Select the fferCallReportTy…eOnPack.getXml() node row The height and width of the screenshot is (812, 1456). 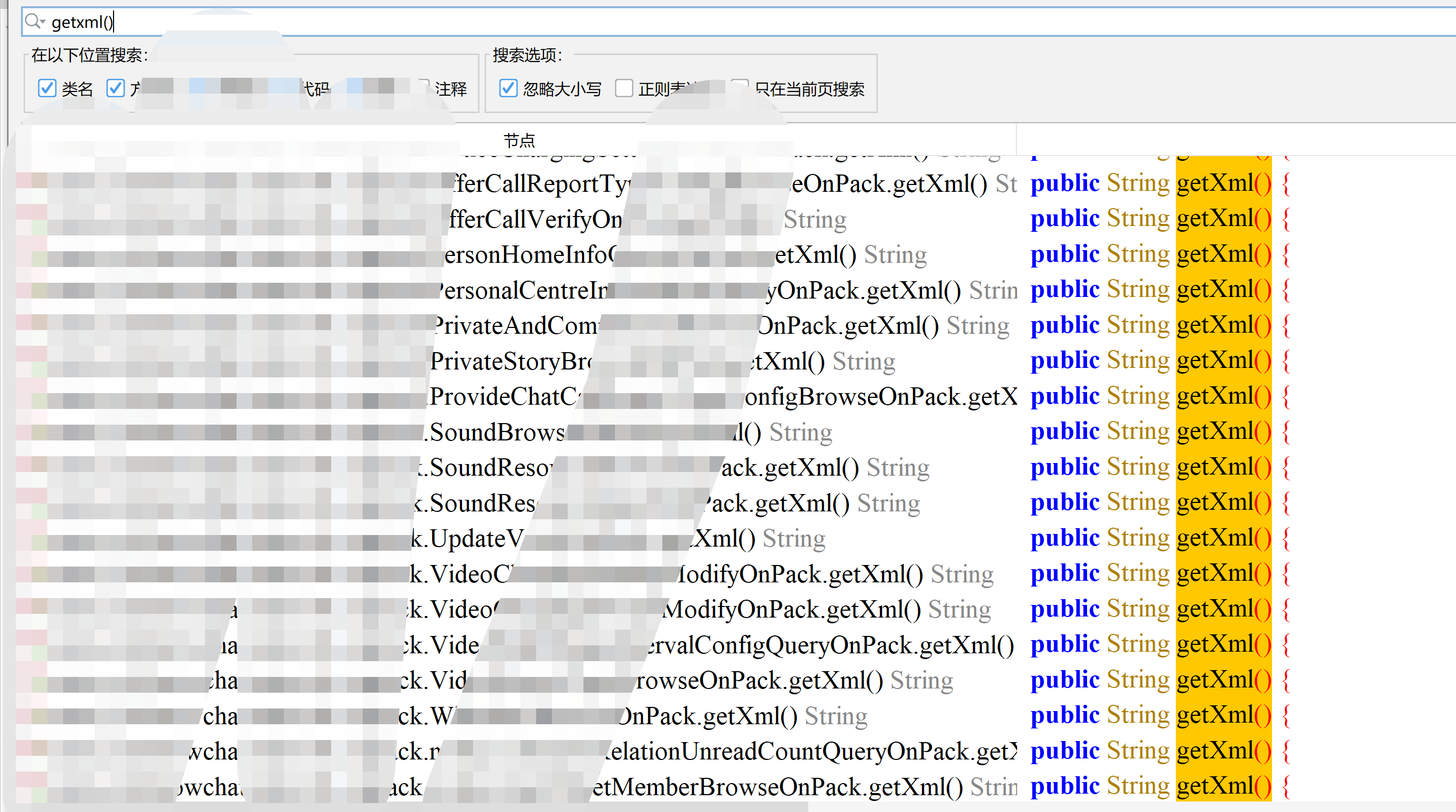pos(517,183)
